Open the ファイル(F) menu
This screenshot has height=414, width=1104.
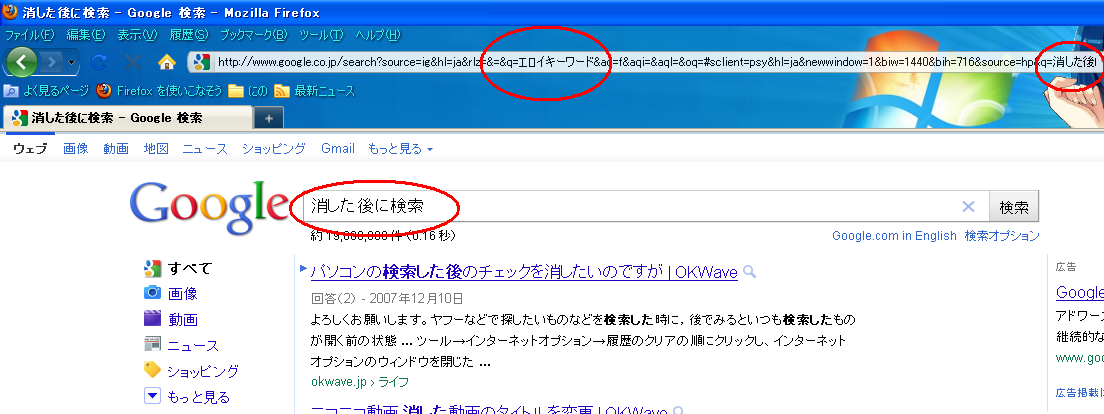pos(30,35)
